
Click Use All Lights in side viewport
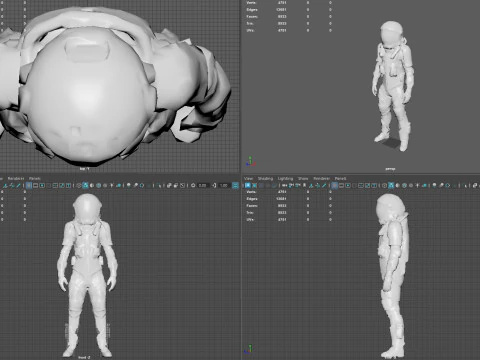(x=417, y=185)
